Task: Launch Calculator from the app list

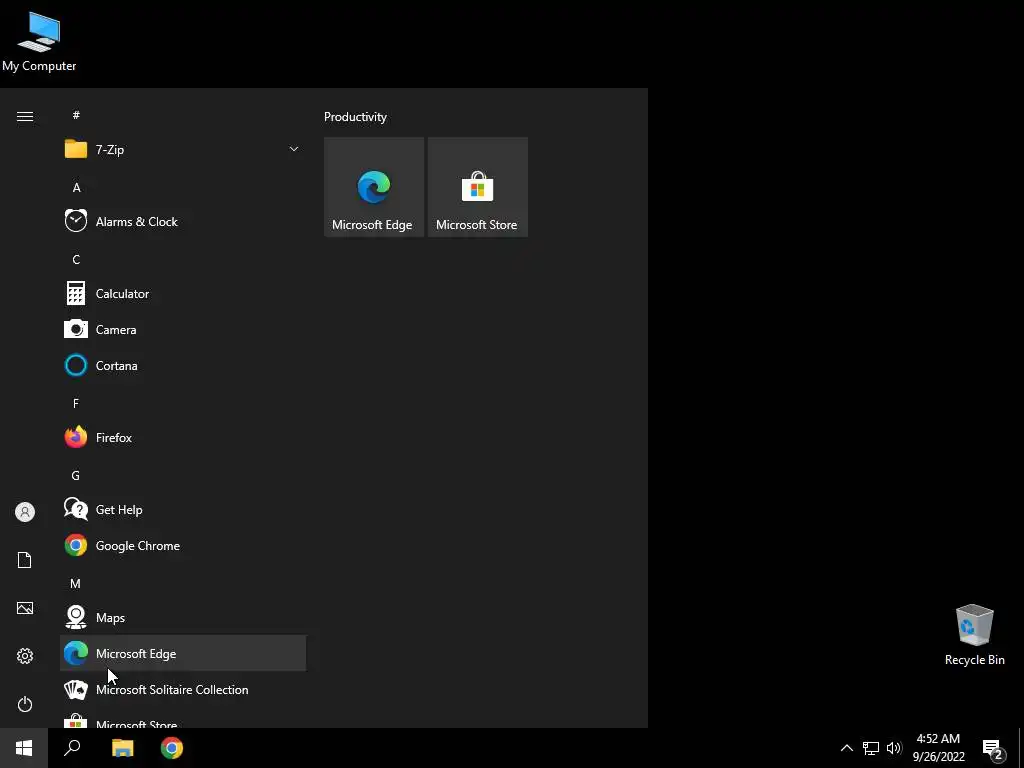Action: (x=183, y=293)
